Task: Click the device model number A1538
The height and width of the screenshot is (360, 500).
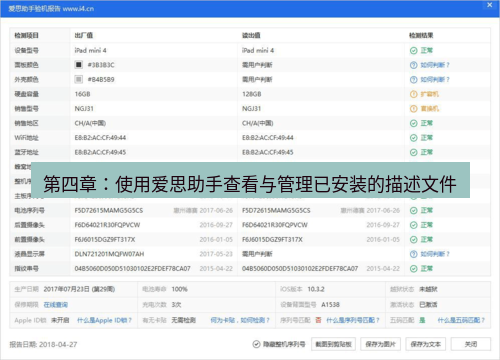Action: pos(330,305)
